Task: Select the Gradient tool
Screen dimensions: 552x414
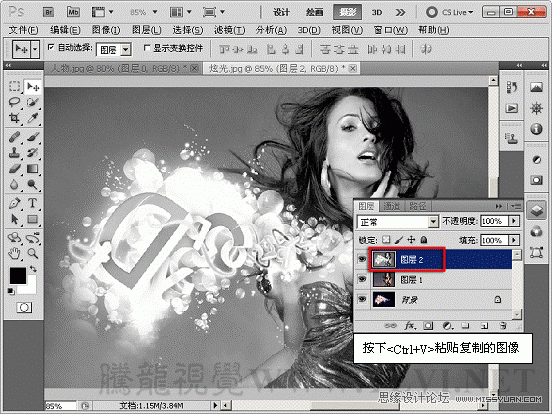Action: click(33, 169)
